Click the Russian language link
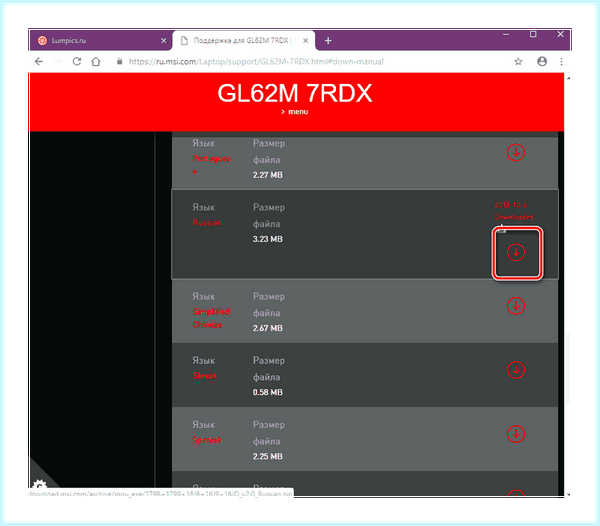The image size is (600, 526). coord(207,223)
